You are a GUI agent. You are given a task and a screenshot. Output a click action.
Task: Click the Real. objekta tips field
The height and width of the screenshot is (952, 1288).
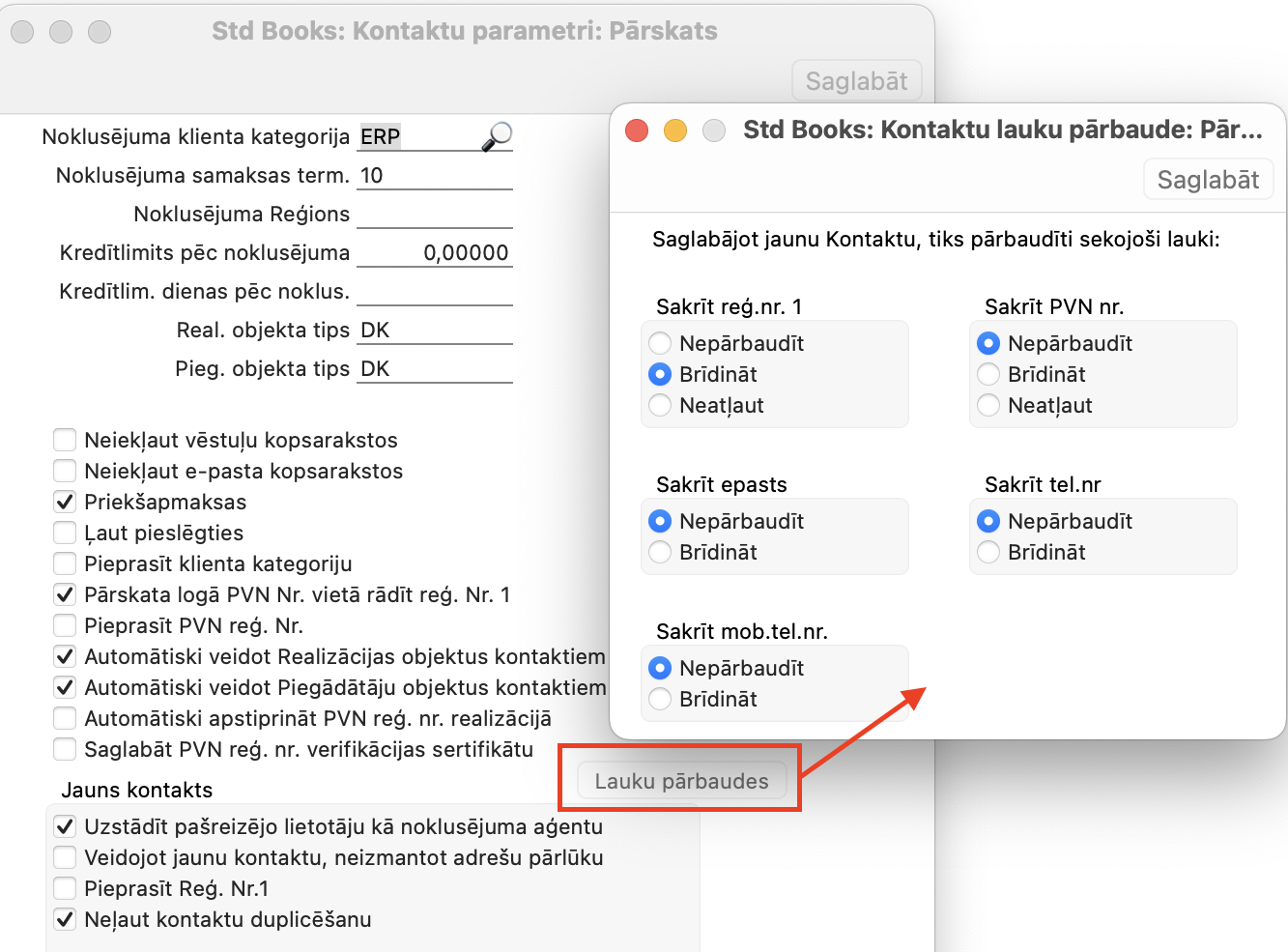click(x=434, y=330)
